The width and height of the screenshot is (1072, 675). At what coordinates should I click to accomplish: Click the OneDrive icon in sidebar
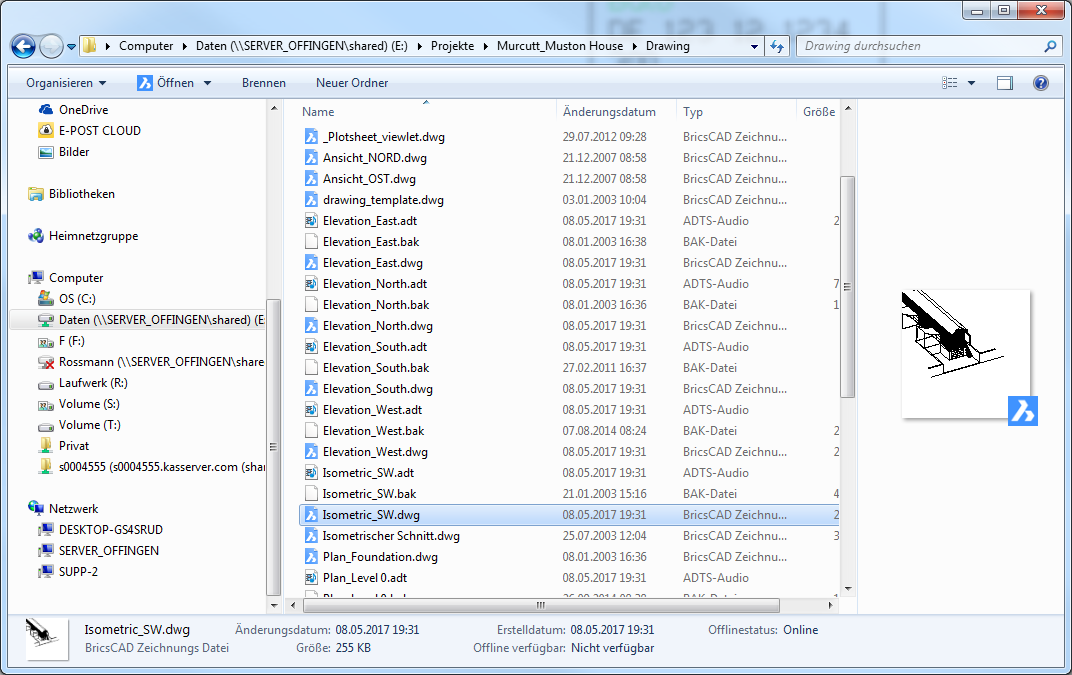tap(45, 110)
